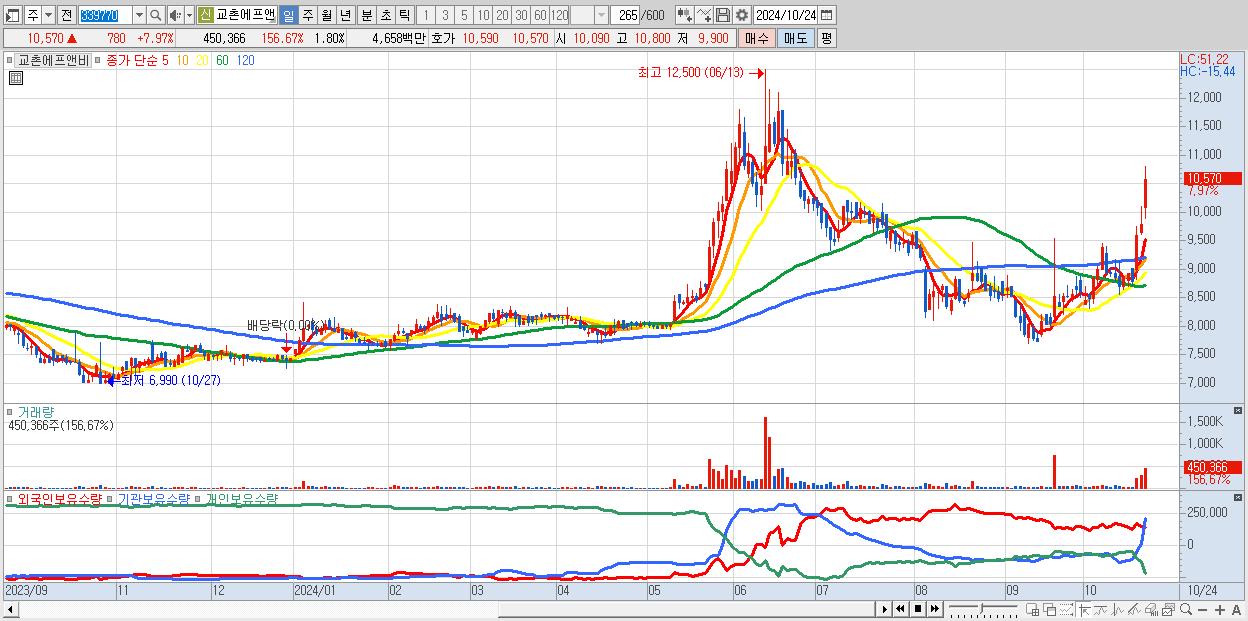Fast forward chart replay button
The image size is (1248, 621).
[934, 609]
